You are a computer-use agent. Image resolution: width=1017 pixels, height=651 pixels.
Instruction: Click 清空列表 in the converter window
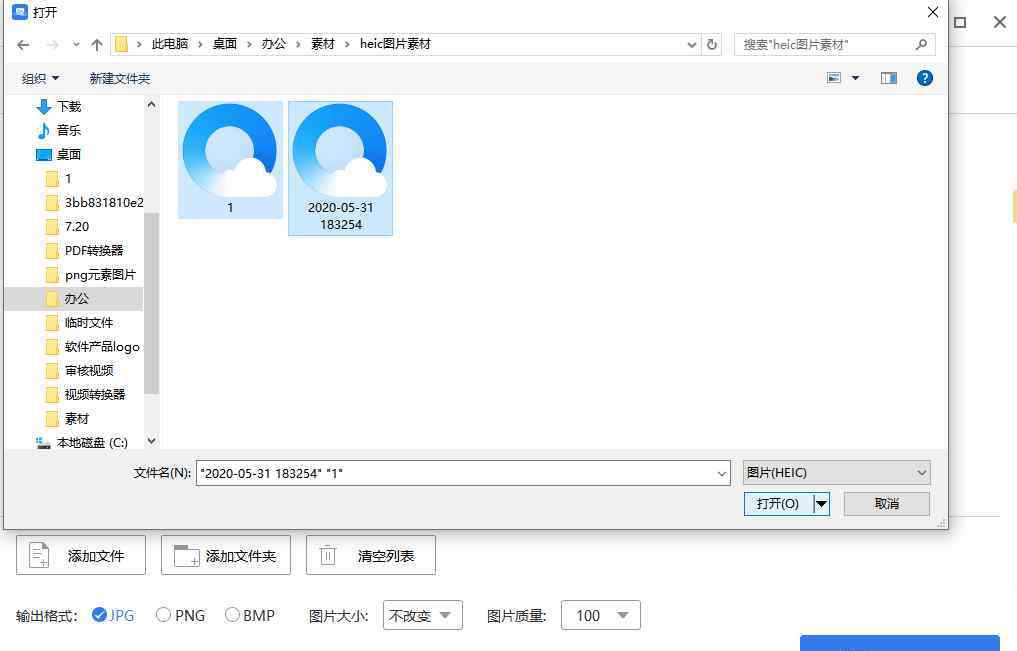[370, 556]
